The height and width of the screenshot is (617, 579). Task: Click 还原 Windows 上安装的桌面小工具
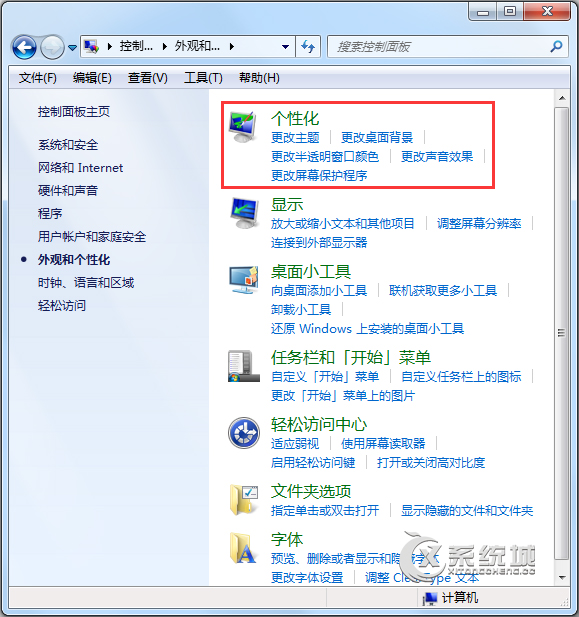coord(368,328)
